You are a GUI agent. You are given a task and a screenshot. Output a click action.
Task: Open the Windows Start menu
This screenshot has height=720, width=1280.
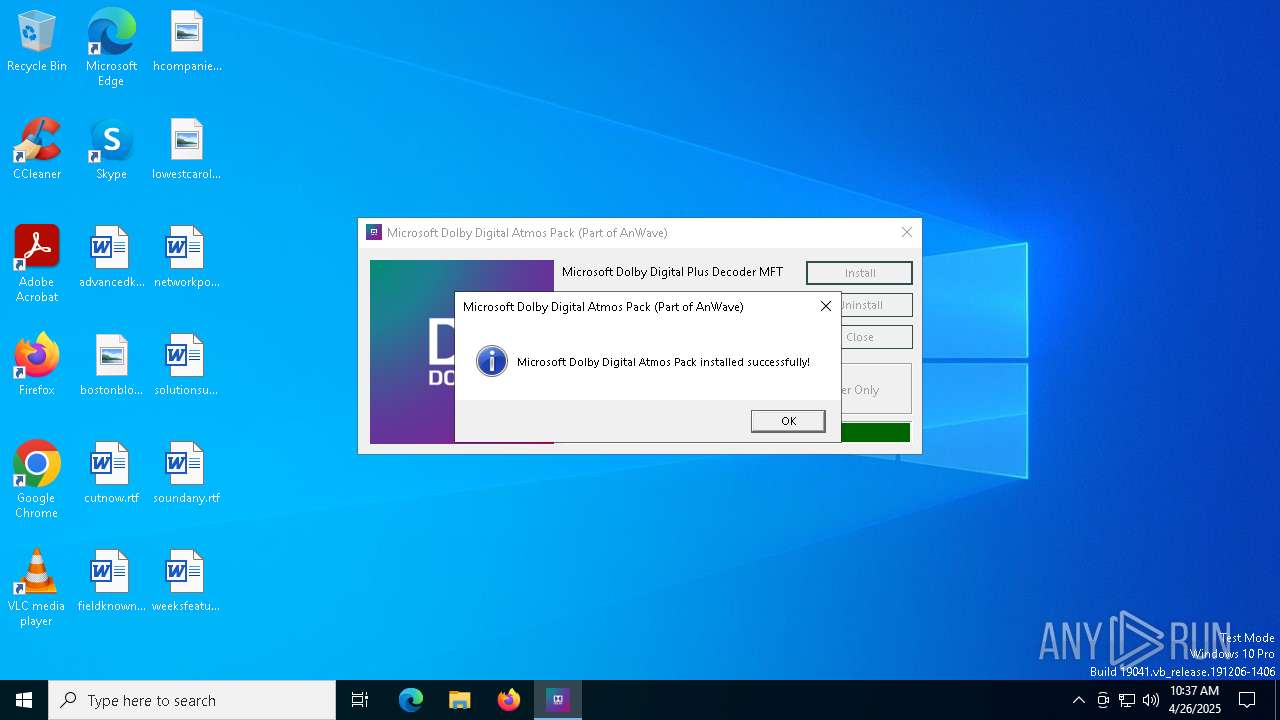click(x=24, y=700)
